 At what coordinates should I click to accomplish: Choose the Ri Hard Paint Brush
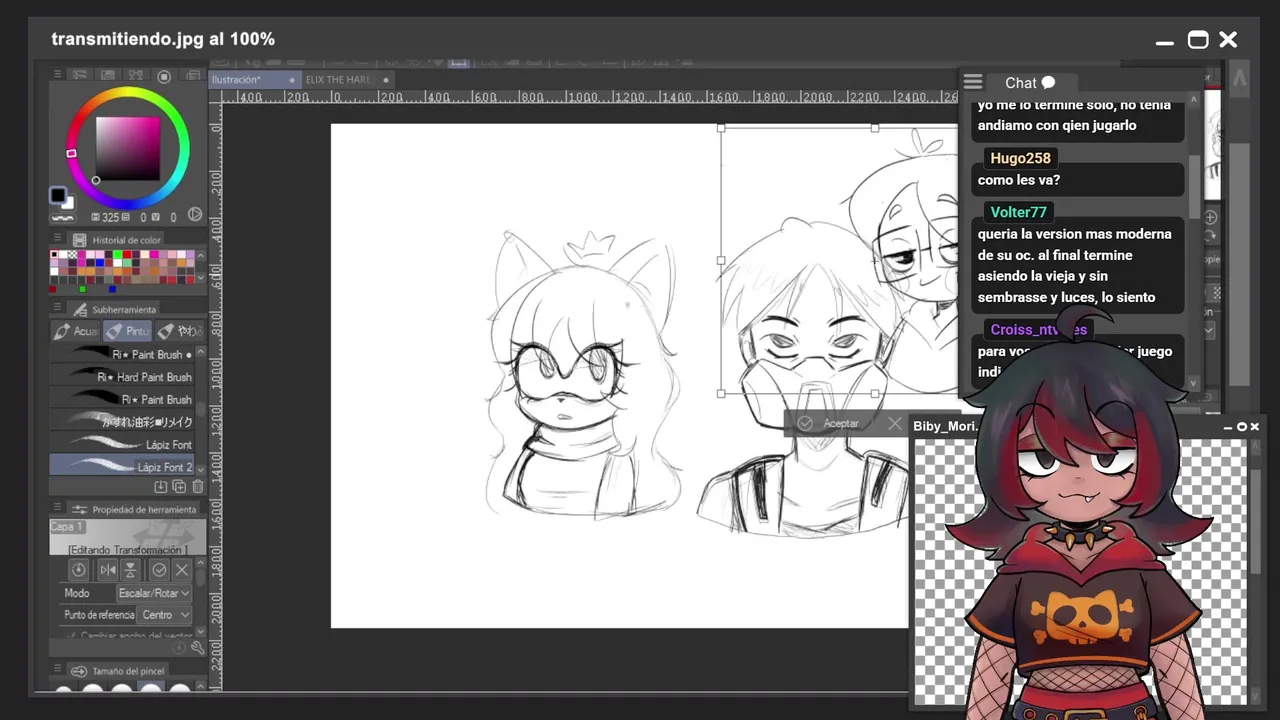point(123,377)
